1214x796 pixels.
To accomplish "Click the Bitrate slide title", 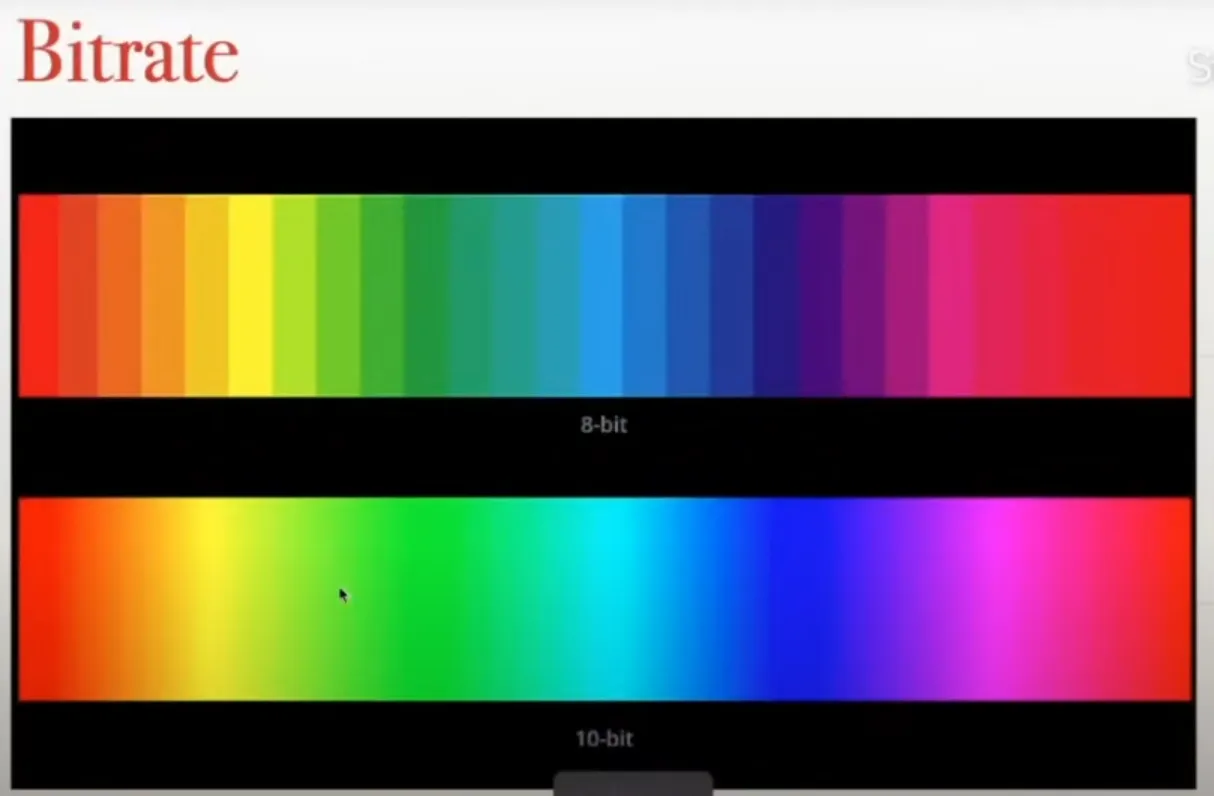I will [x=128, y=52].
